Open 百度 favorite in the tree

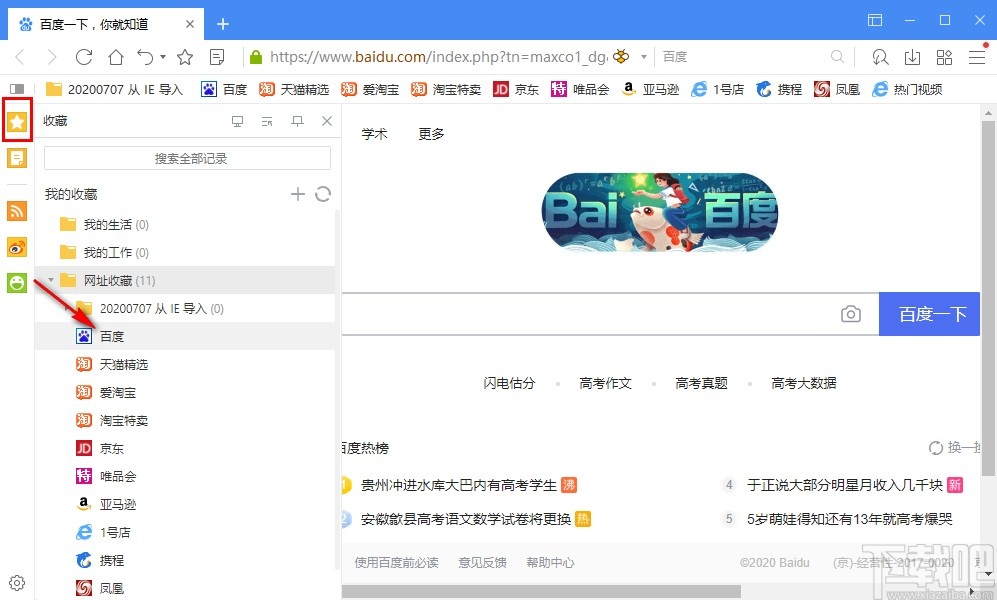[x=184, y=336]
